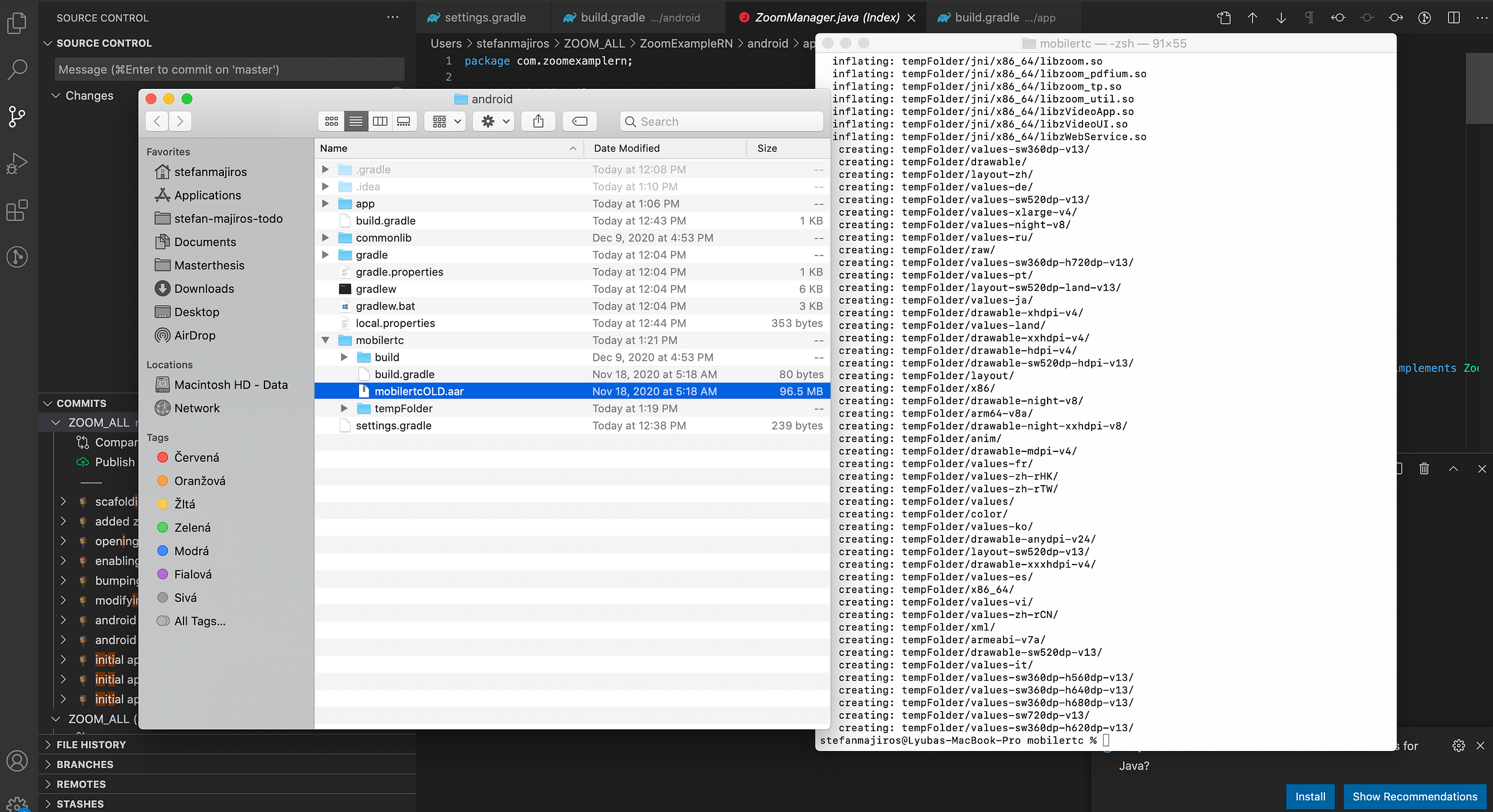Click the Finder share button

pyautogui.click(x=538, y=121)
